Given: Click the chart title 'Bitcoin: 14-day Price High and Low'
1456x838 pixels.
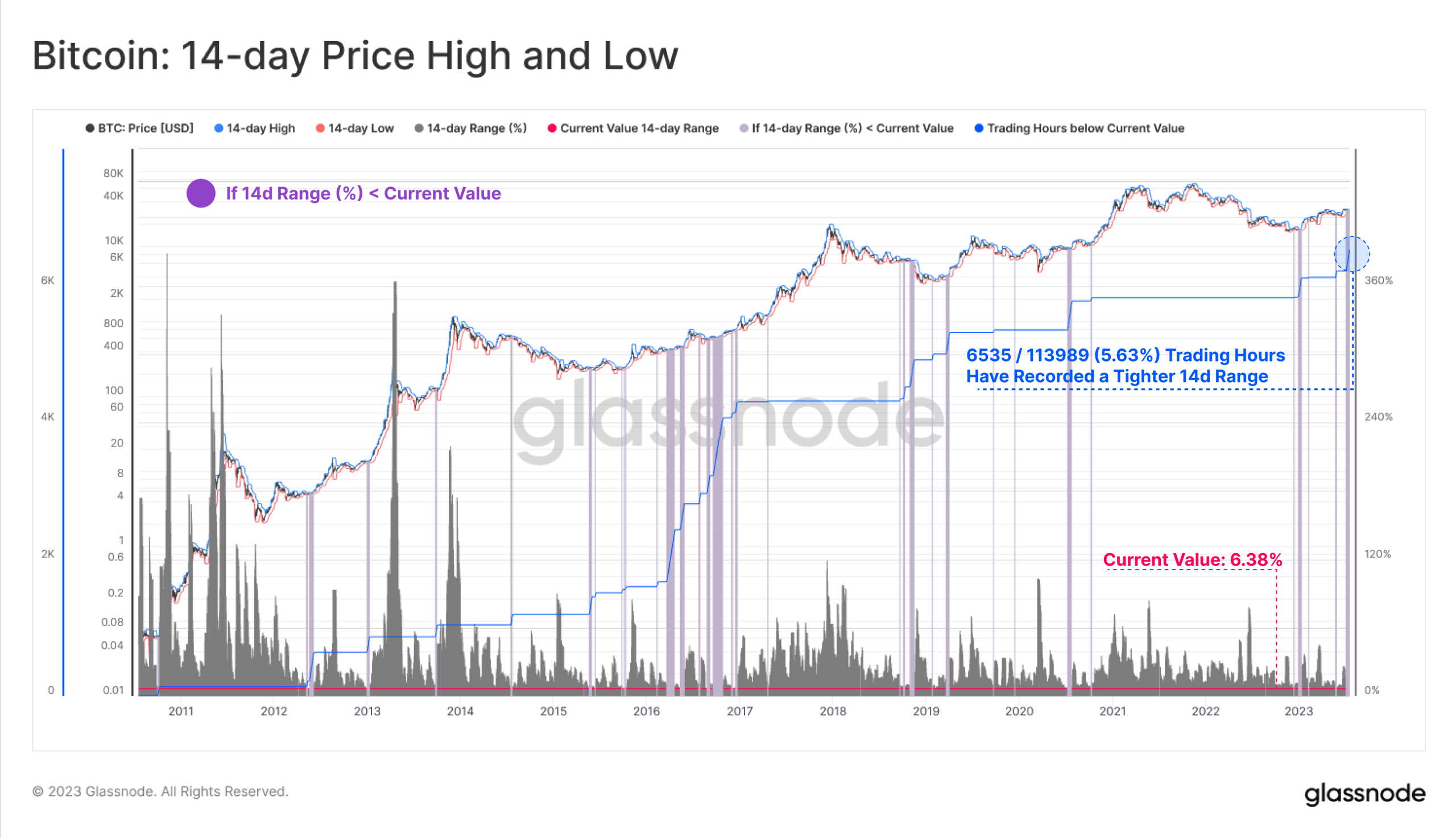Looking at the screenshot, I should point(355,56).
